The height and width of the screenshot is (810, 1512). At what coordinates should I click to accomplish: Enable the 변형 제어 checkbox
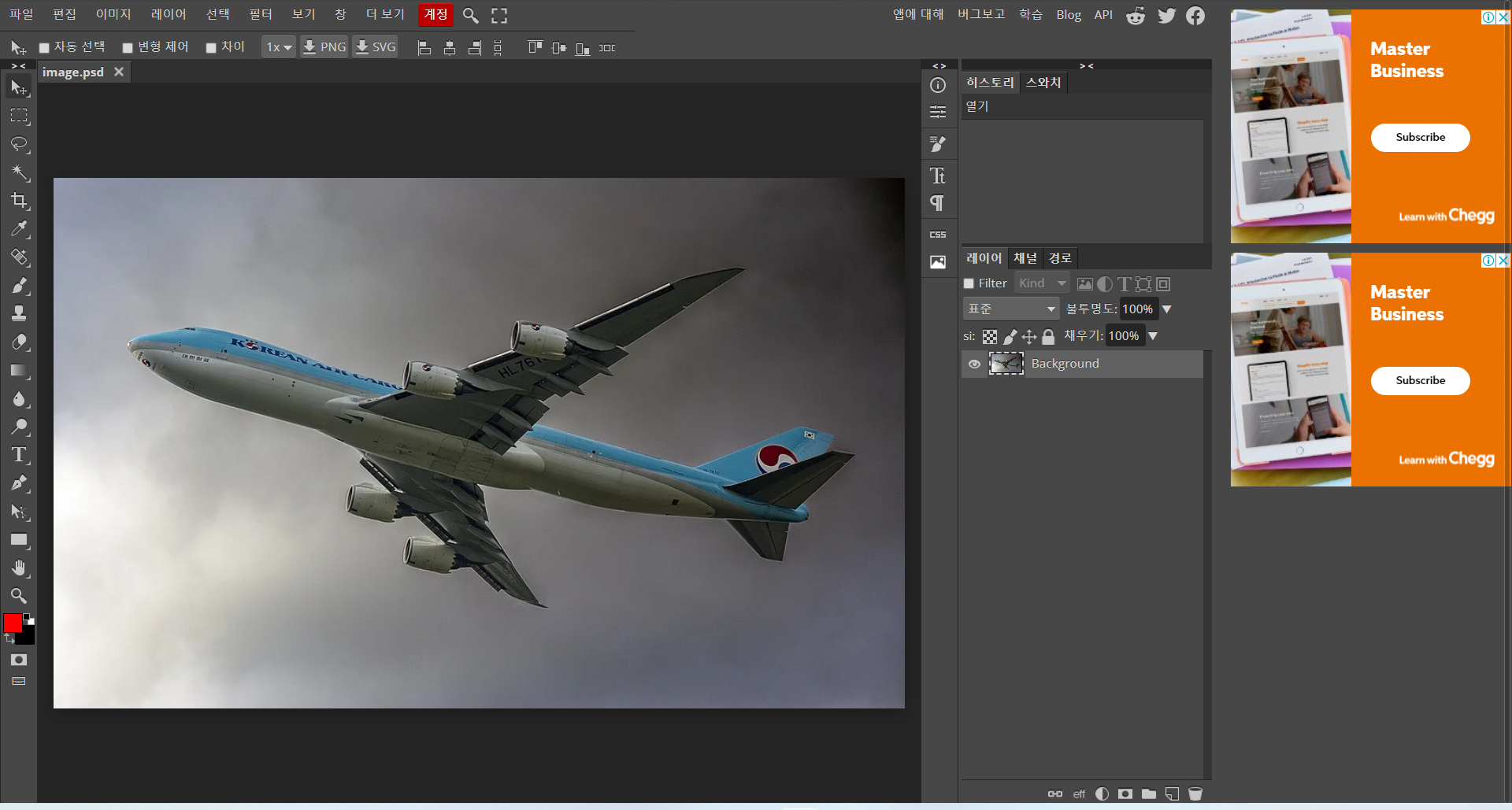point(128,48)
